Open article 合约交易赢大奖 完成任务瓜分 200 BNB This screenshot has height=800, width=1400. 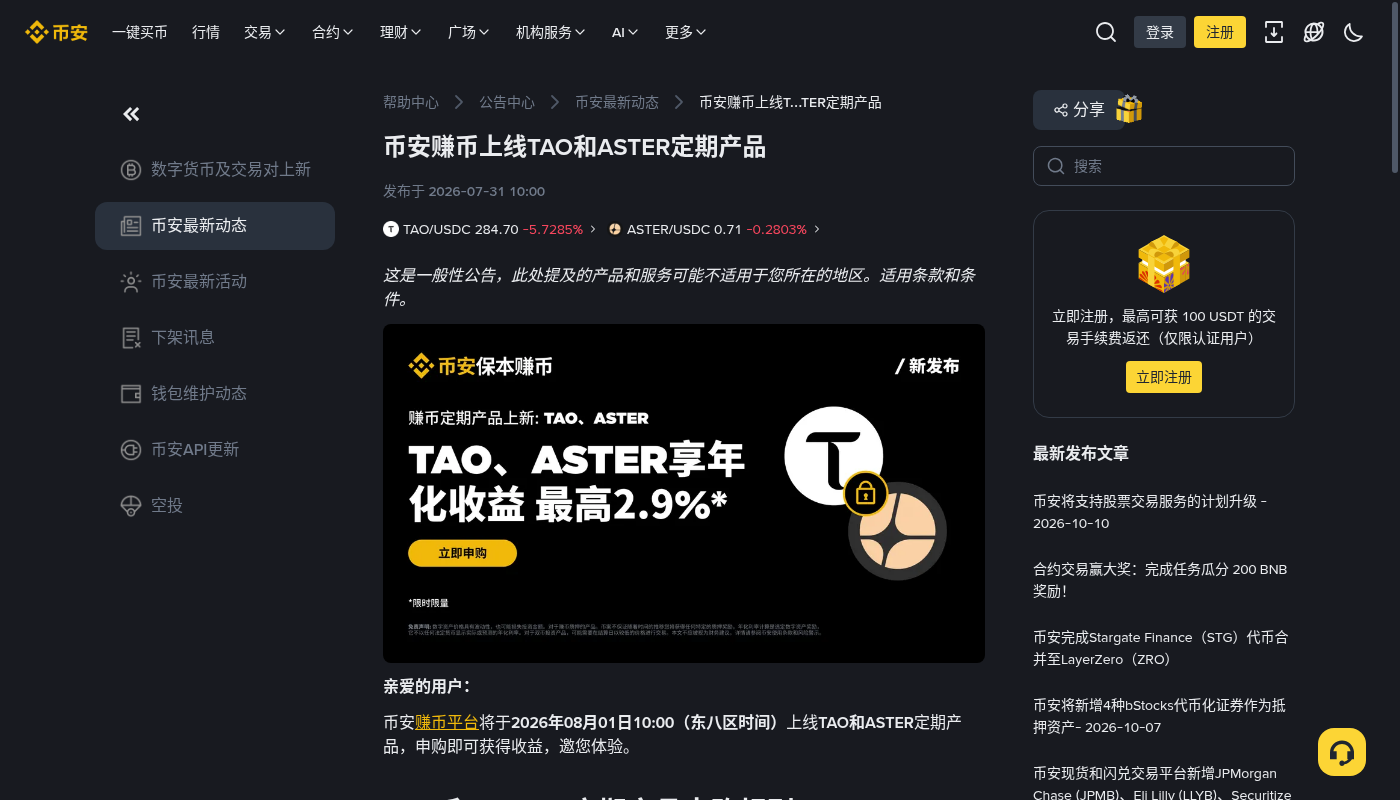coord(1160,580)
